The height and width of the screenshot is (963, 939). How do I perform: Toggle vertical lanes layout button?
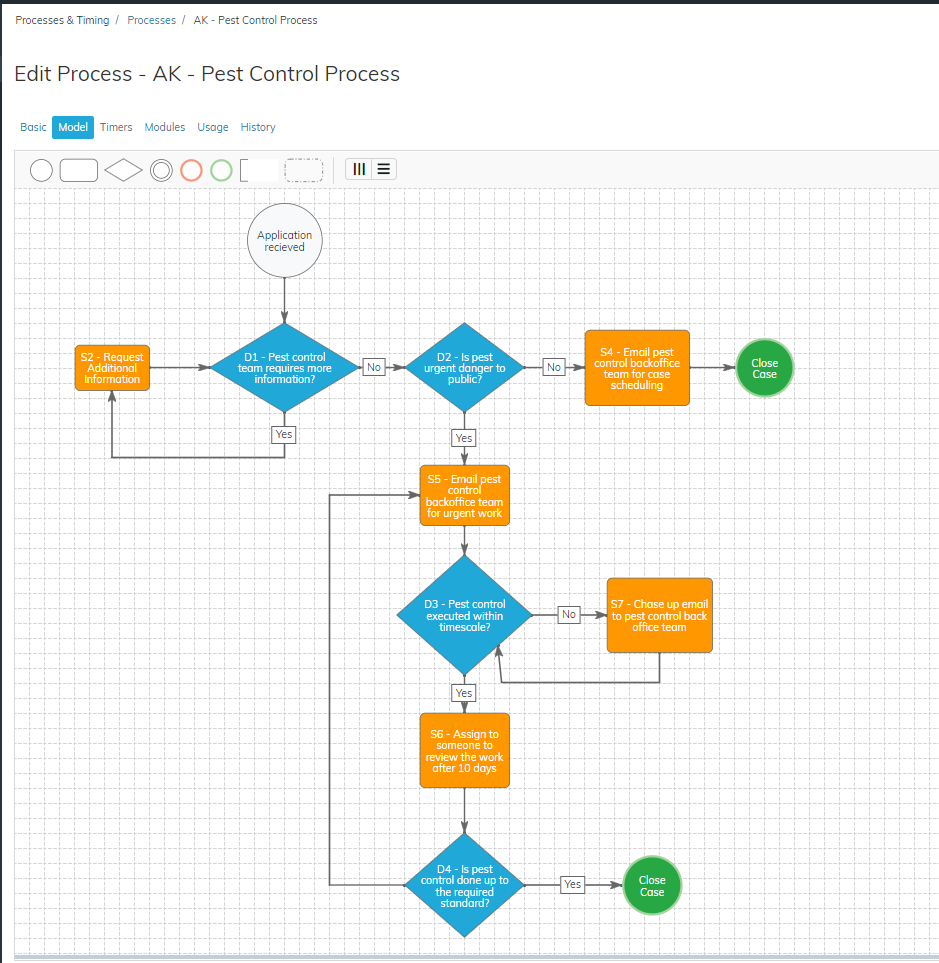click(359, 169)
